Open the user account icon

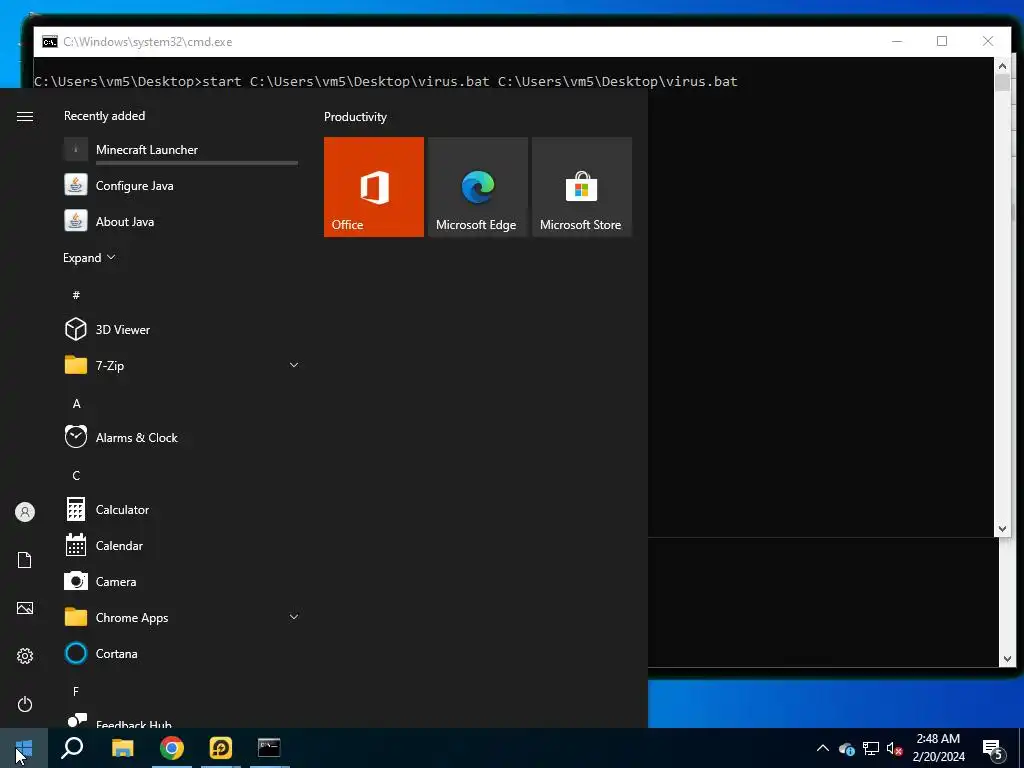[25, 512]
